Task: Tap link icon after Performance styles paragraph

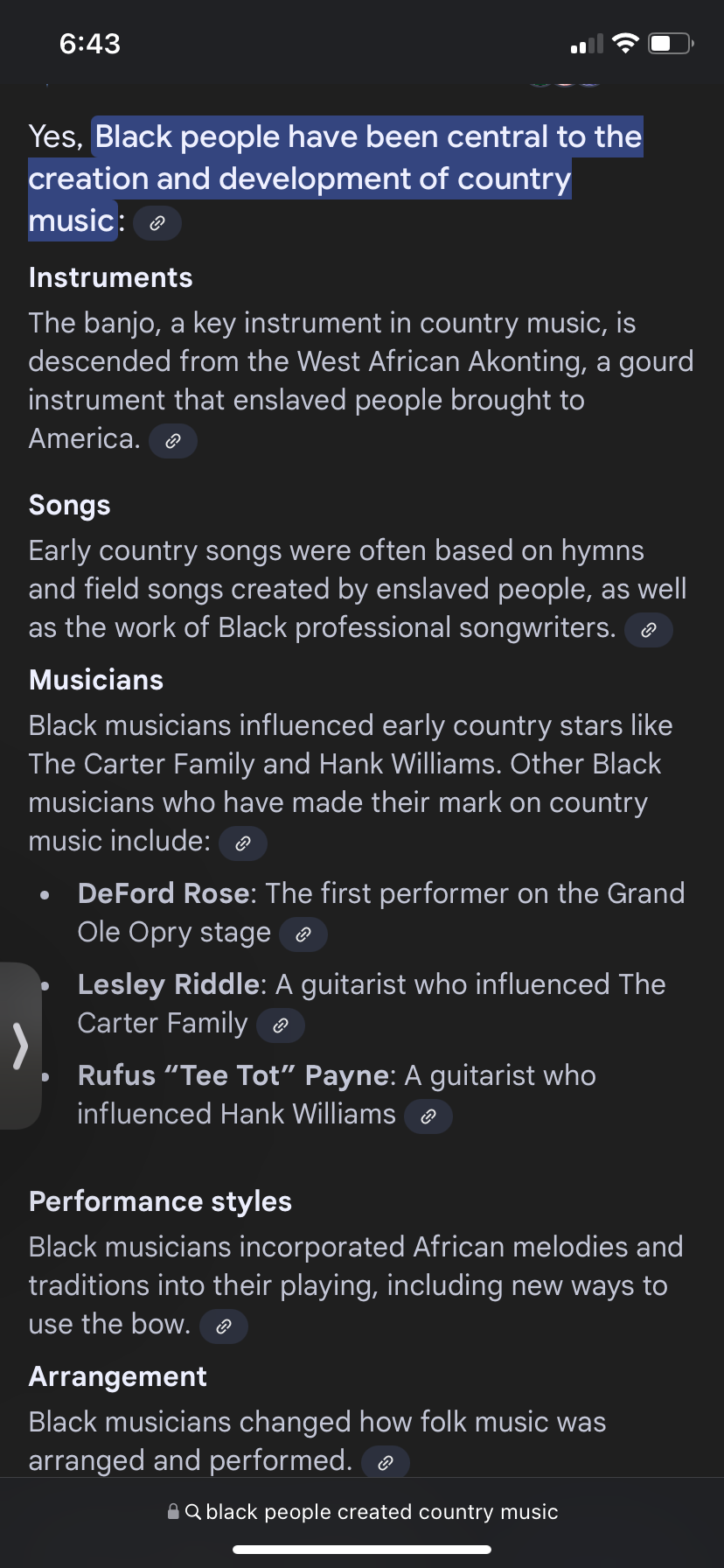Action: pos(224,1326)
